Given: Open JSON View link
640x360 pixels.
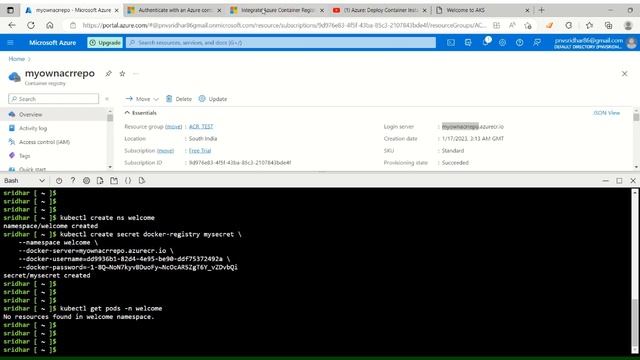Looking at the screenshot, I should pos(606,113).
